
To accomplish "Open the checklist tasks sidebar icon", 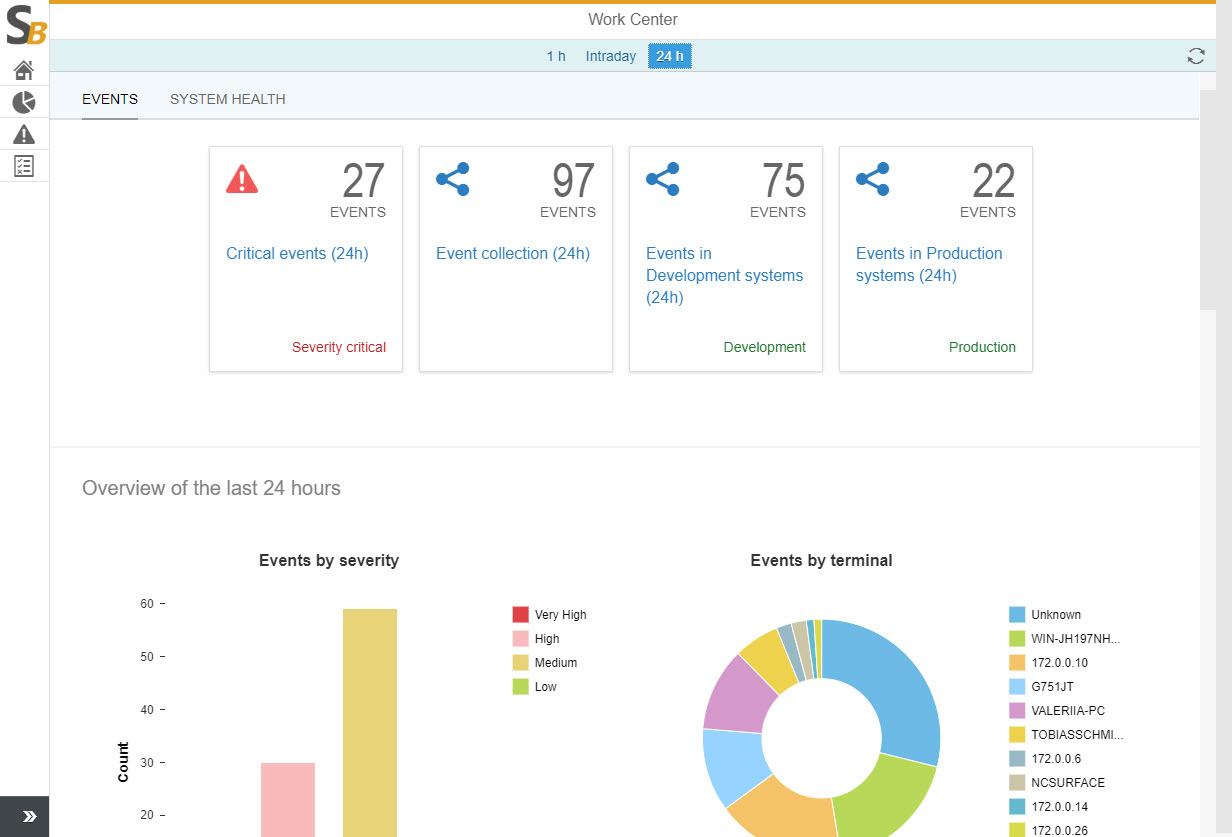I will (24, 166).
